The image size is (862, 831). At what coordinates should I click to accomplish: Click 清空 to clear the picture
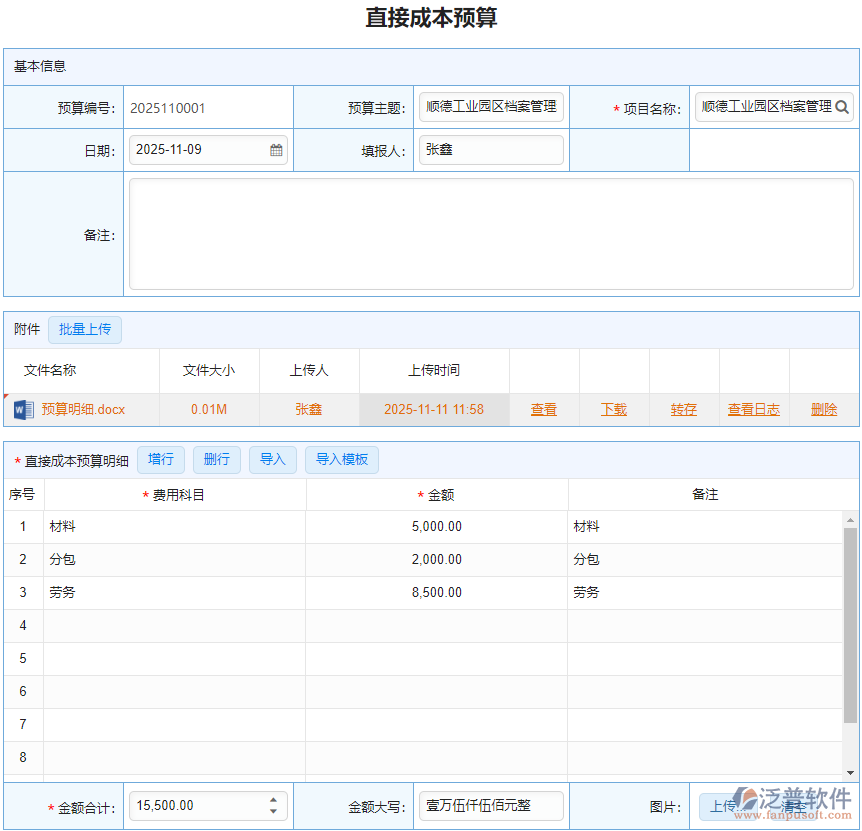pos(793,806)
